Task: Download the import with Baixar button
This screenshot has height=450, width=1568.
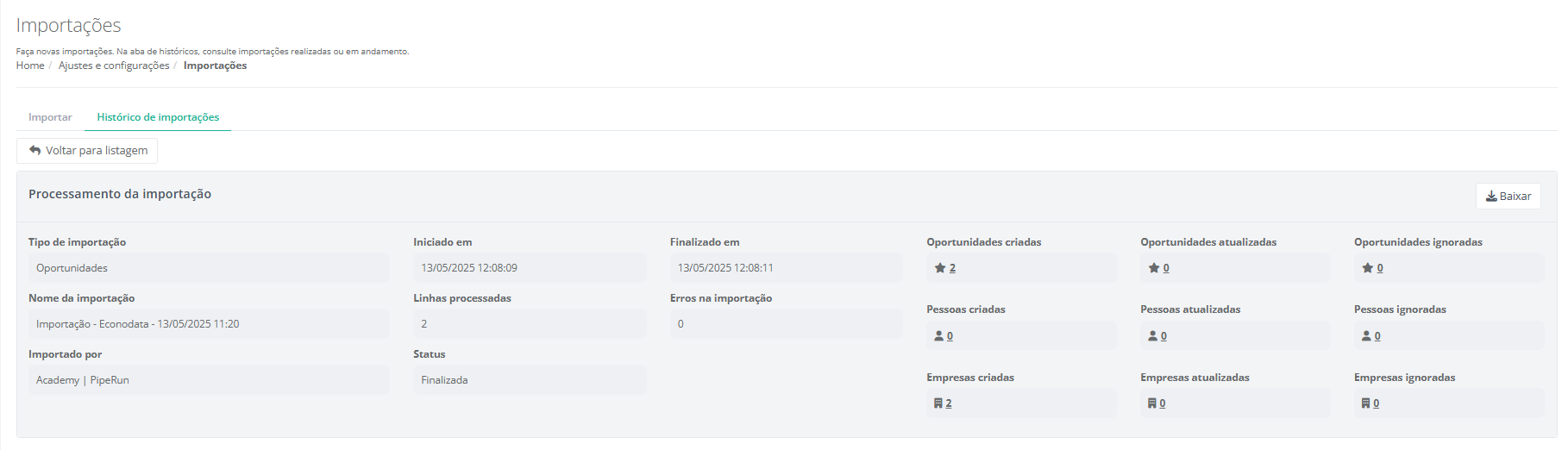Action: click(x=1508, y=197)
